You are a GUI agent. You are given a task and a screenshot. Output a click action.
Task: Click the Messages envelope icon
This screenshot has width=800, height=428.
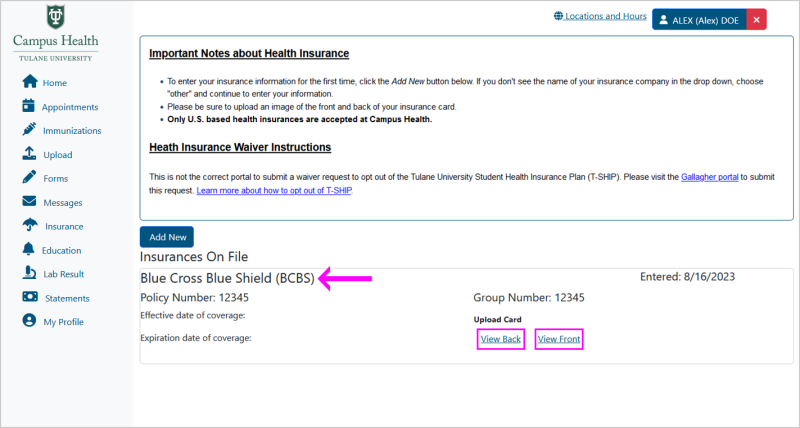click(x=29, y=201)
